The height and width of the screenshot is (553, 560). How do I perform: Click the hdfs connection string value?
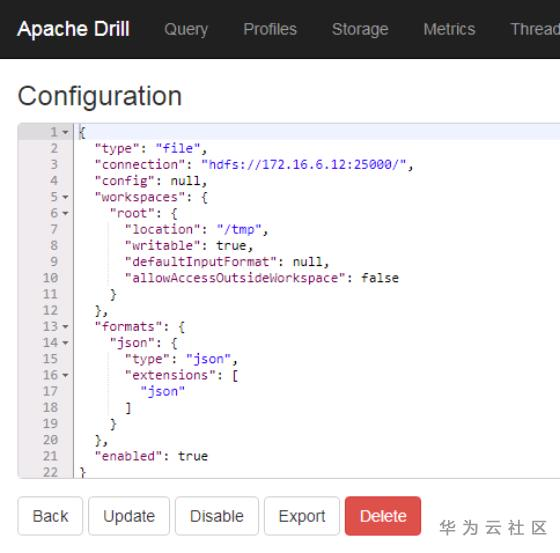click(304, 165)
